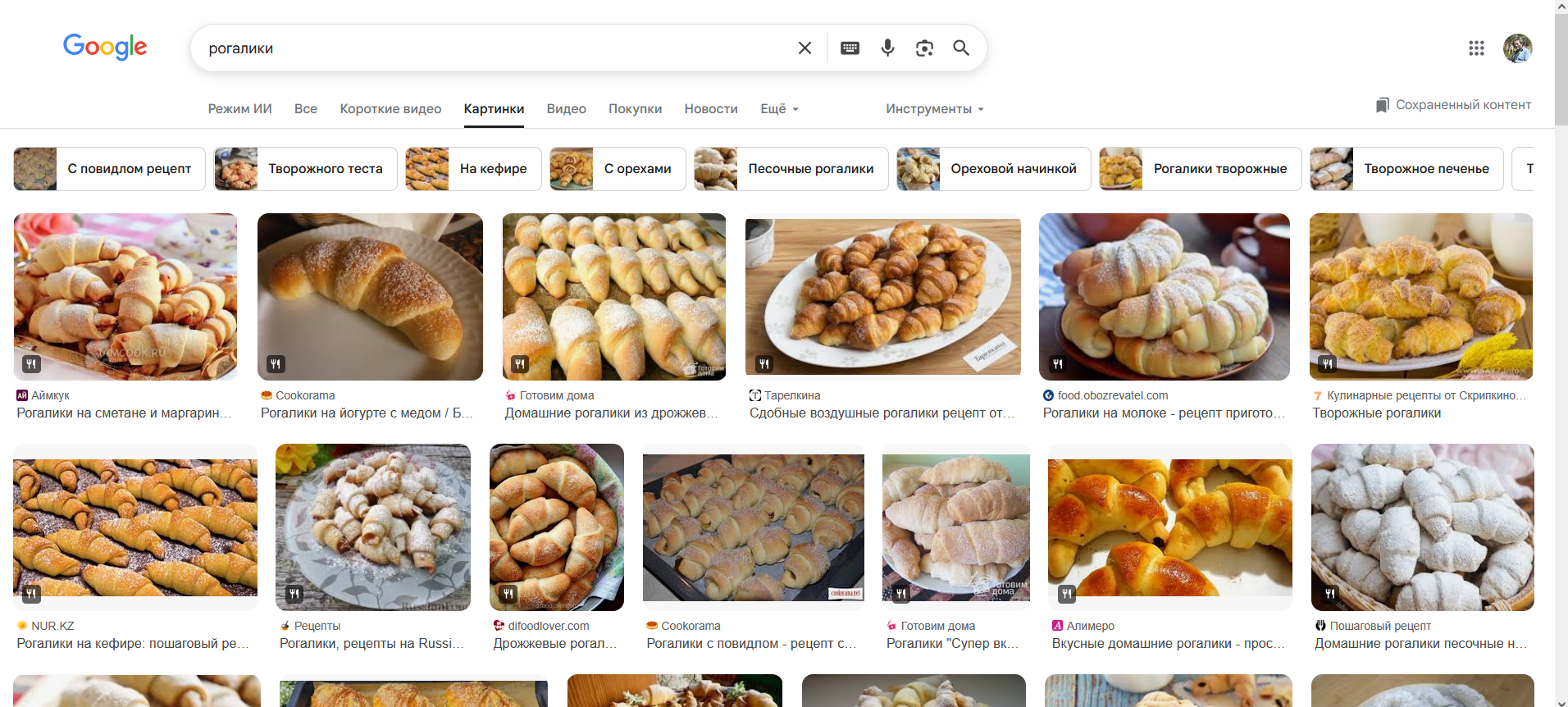Click the magnifying glass search button
The width and height of the screenshot is (1568, 707).
point(961,48)
